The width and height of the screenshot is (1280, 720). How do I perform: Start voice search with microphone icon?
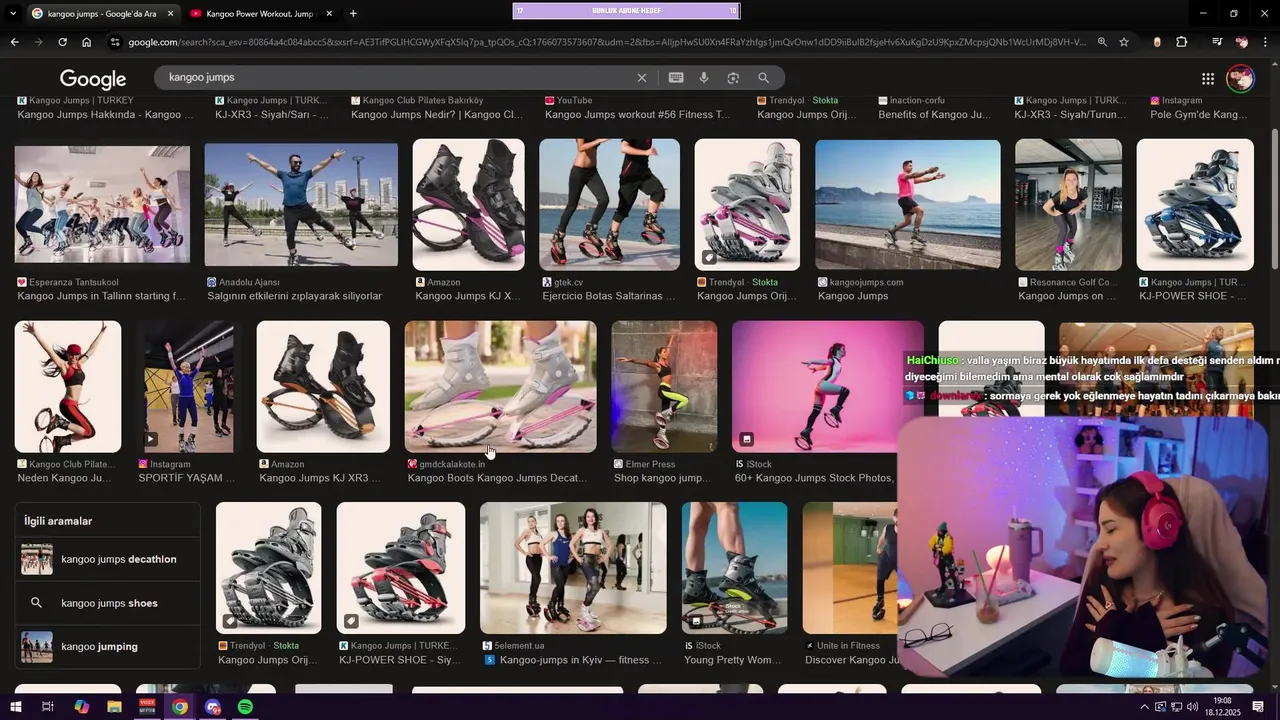tap(704, 78)
